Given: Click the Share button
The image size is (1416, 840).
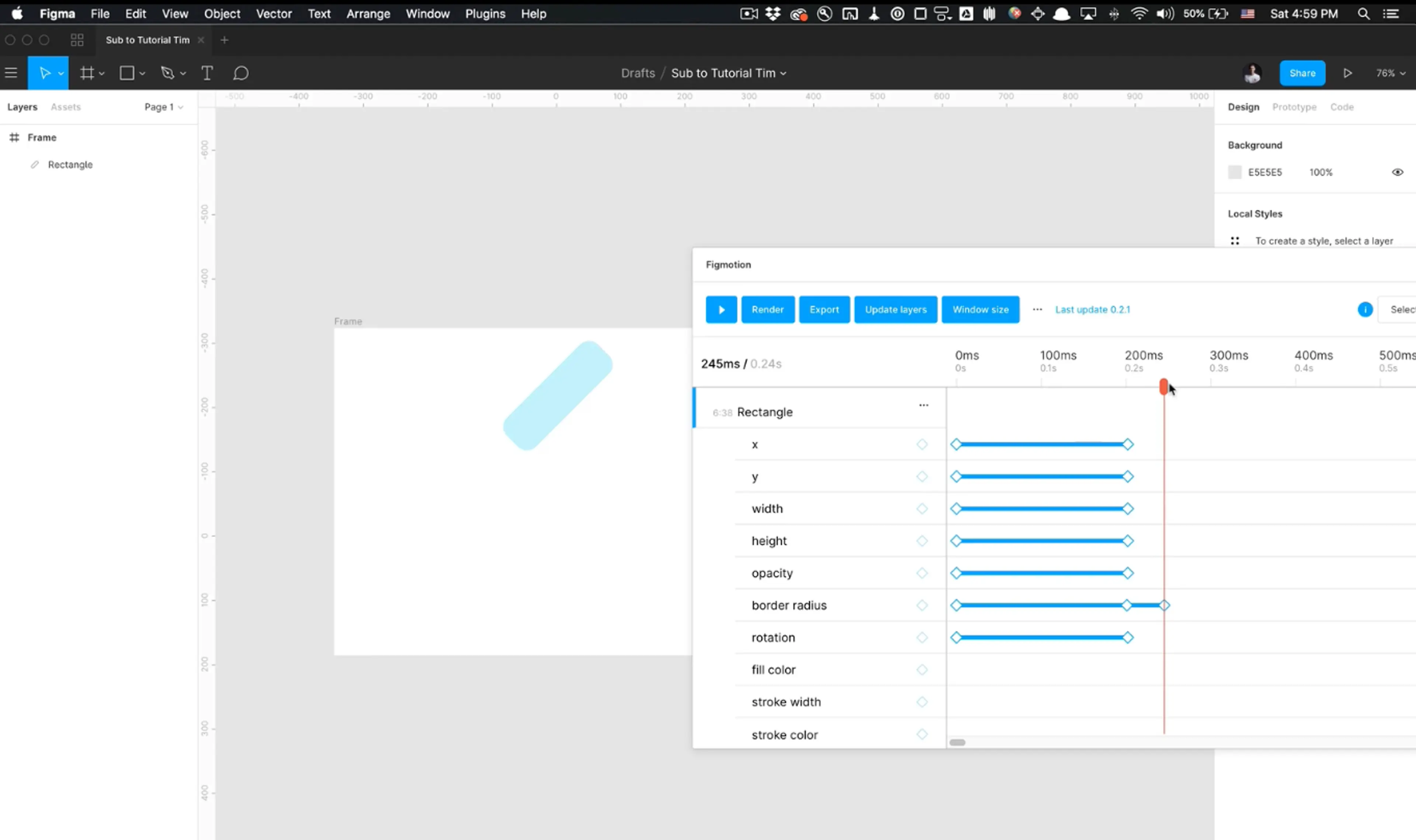Looking at the screenshot, I should click(1302, 73).
